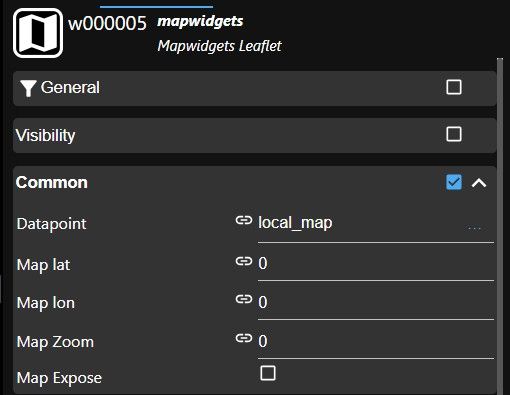Collapse the Common section with chevron
The image size is (510, 395).
click(479, 183)
